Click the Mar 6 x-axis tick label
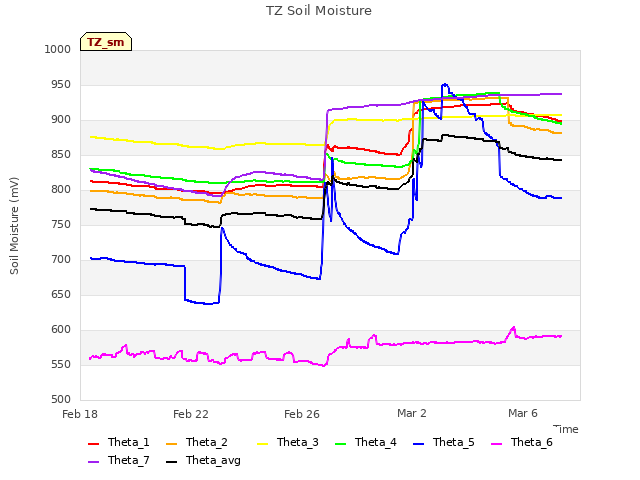Screen dimensions: 640x480 point(523,413)
